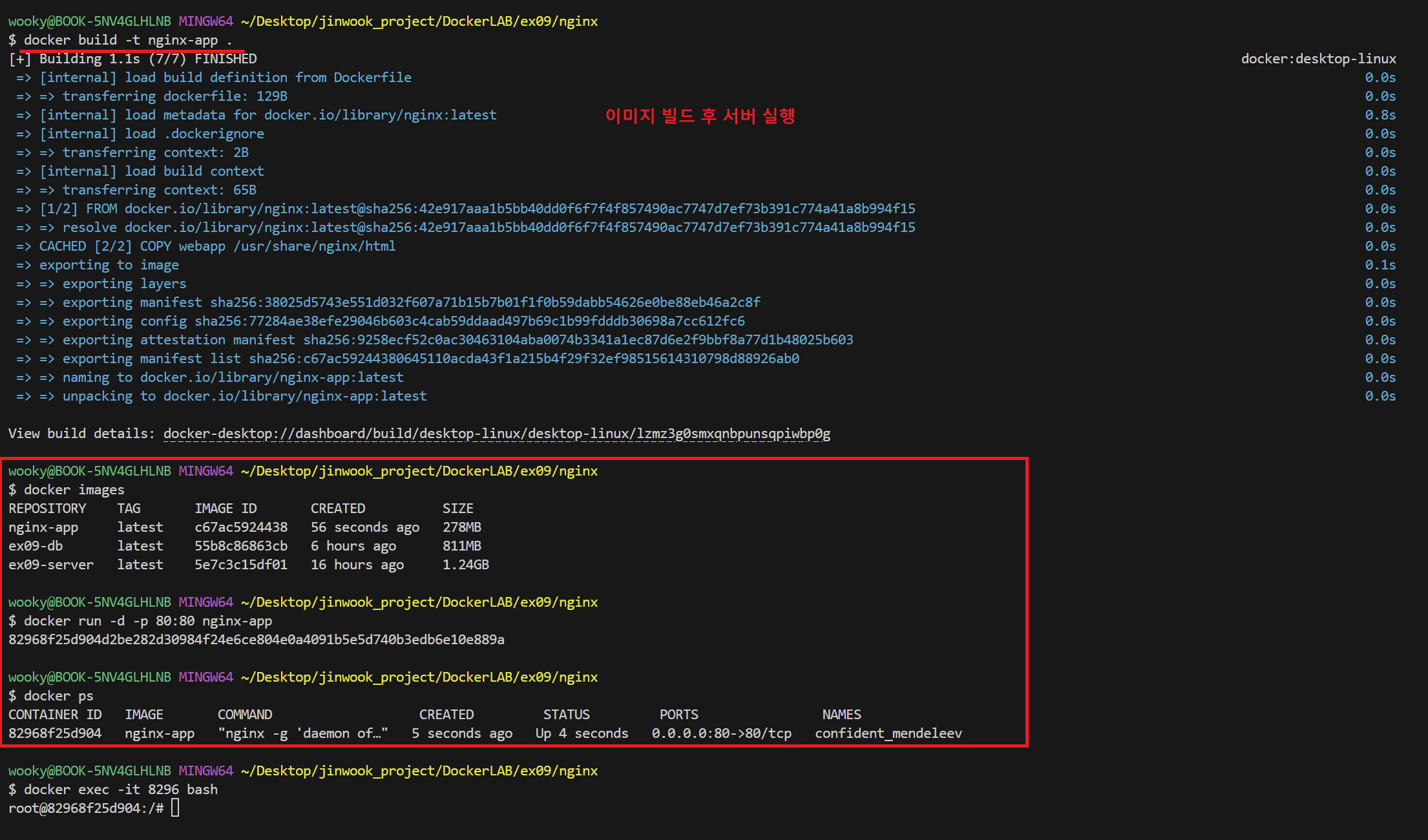
Task: Click the docker:desktop-linux label
Action: 1318,59
